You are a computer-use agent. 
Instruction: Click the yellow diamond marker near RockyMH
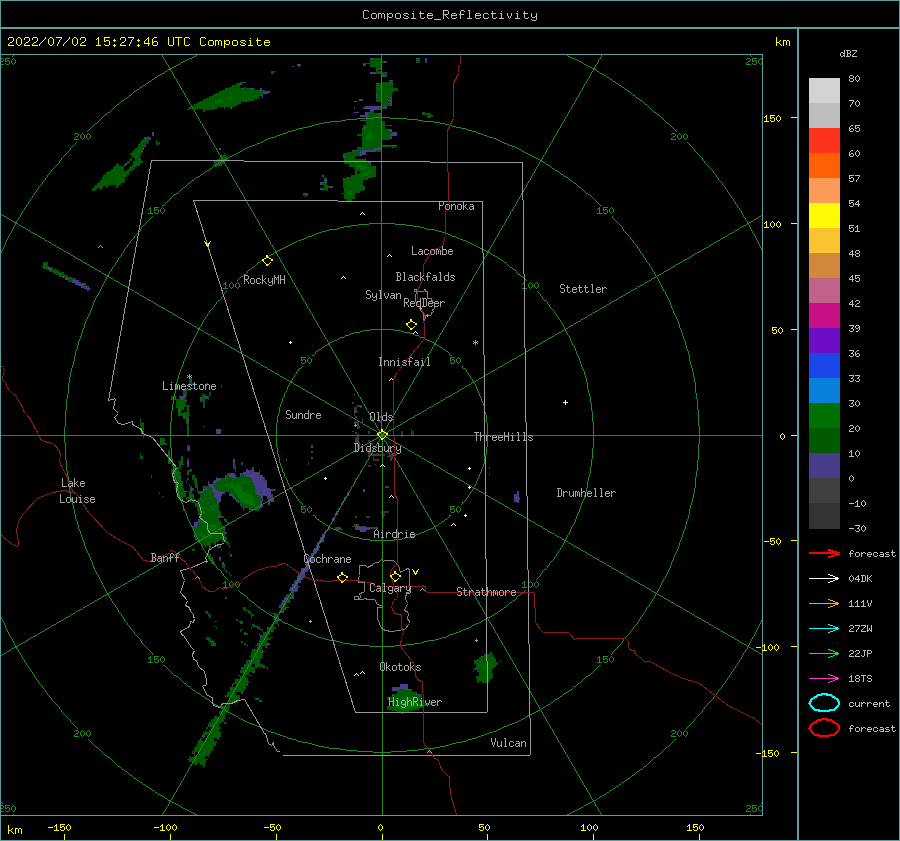click(267, 261)
